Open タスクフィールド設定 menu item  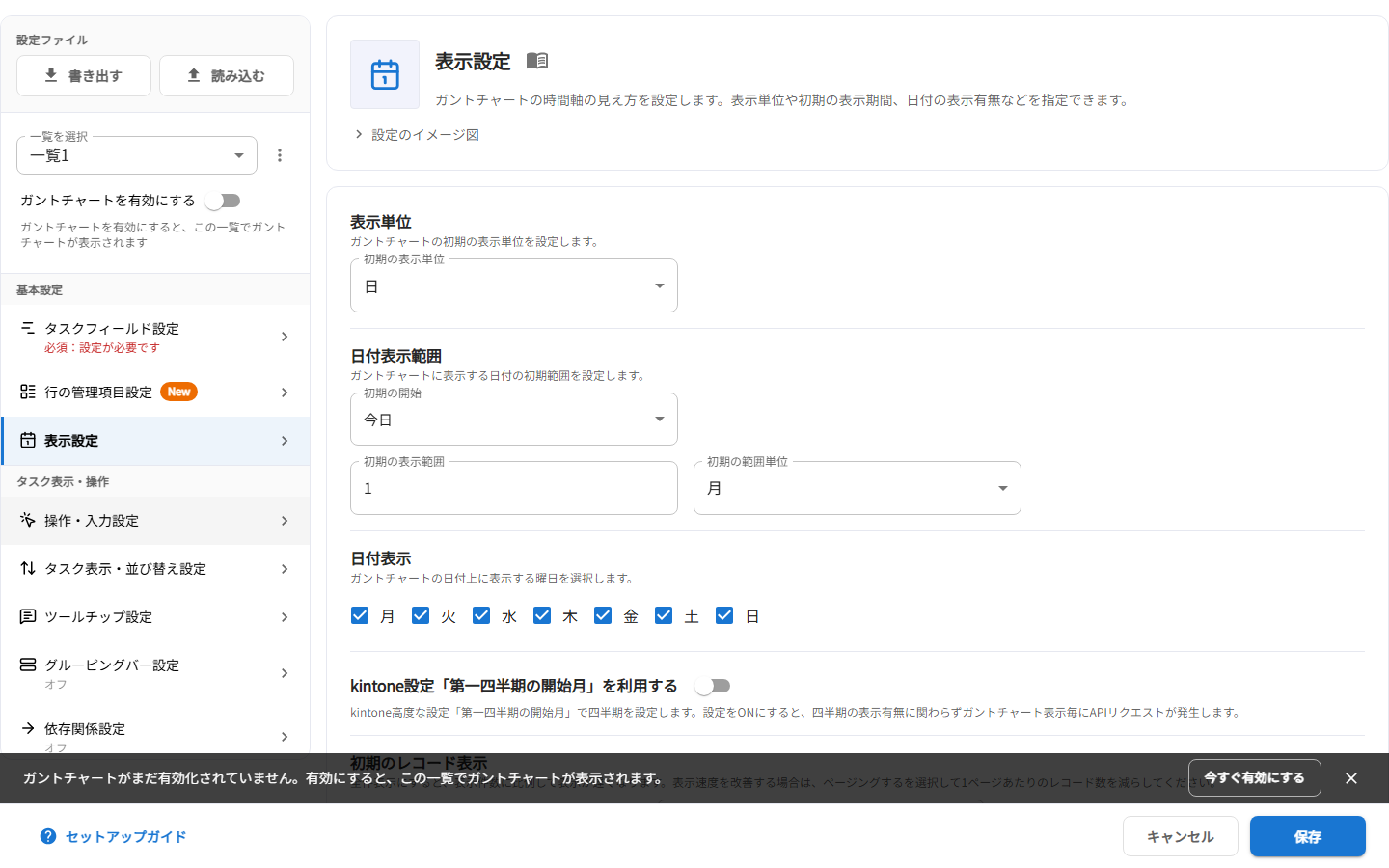(155, 337)
